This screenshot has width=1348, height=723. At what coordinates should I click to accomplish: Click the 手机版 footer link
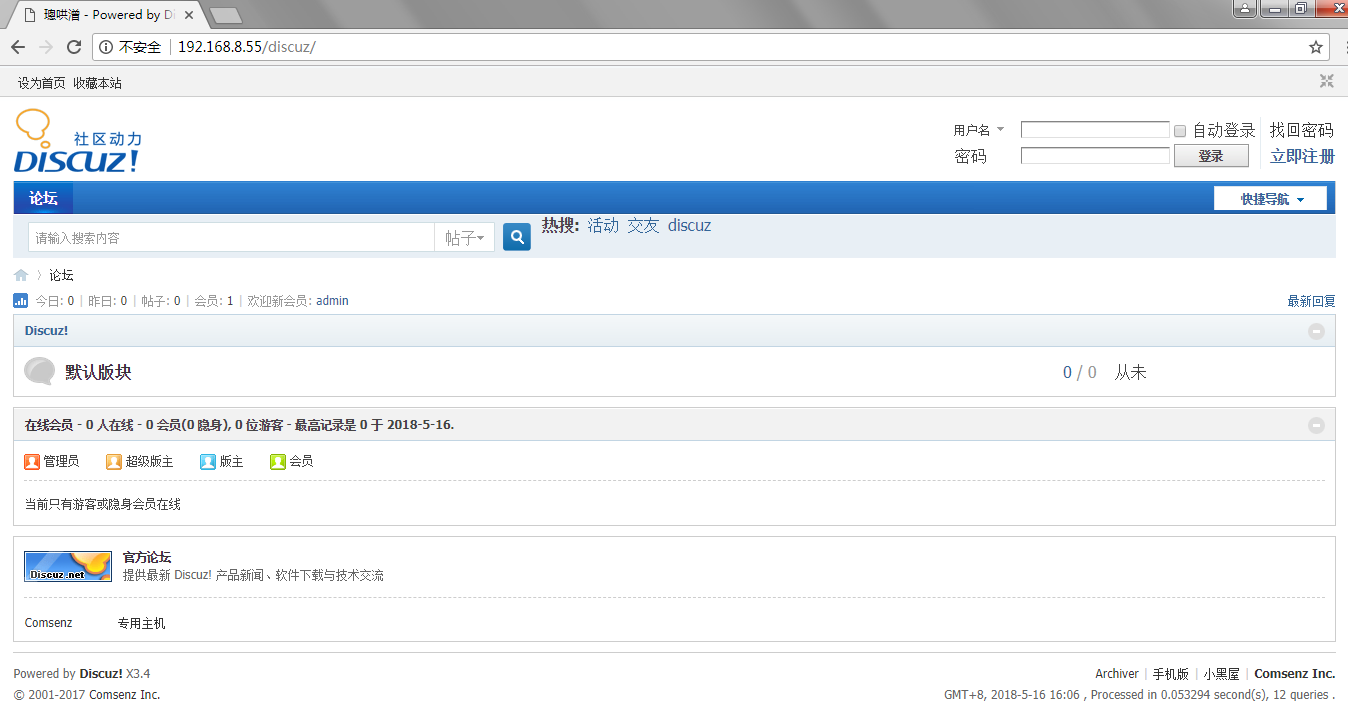1171,674
